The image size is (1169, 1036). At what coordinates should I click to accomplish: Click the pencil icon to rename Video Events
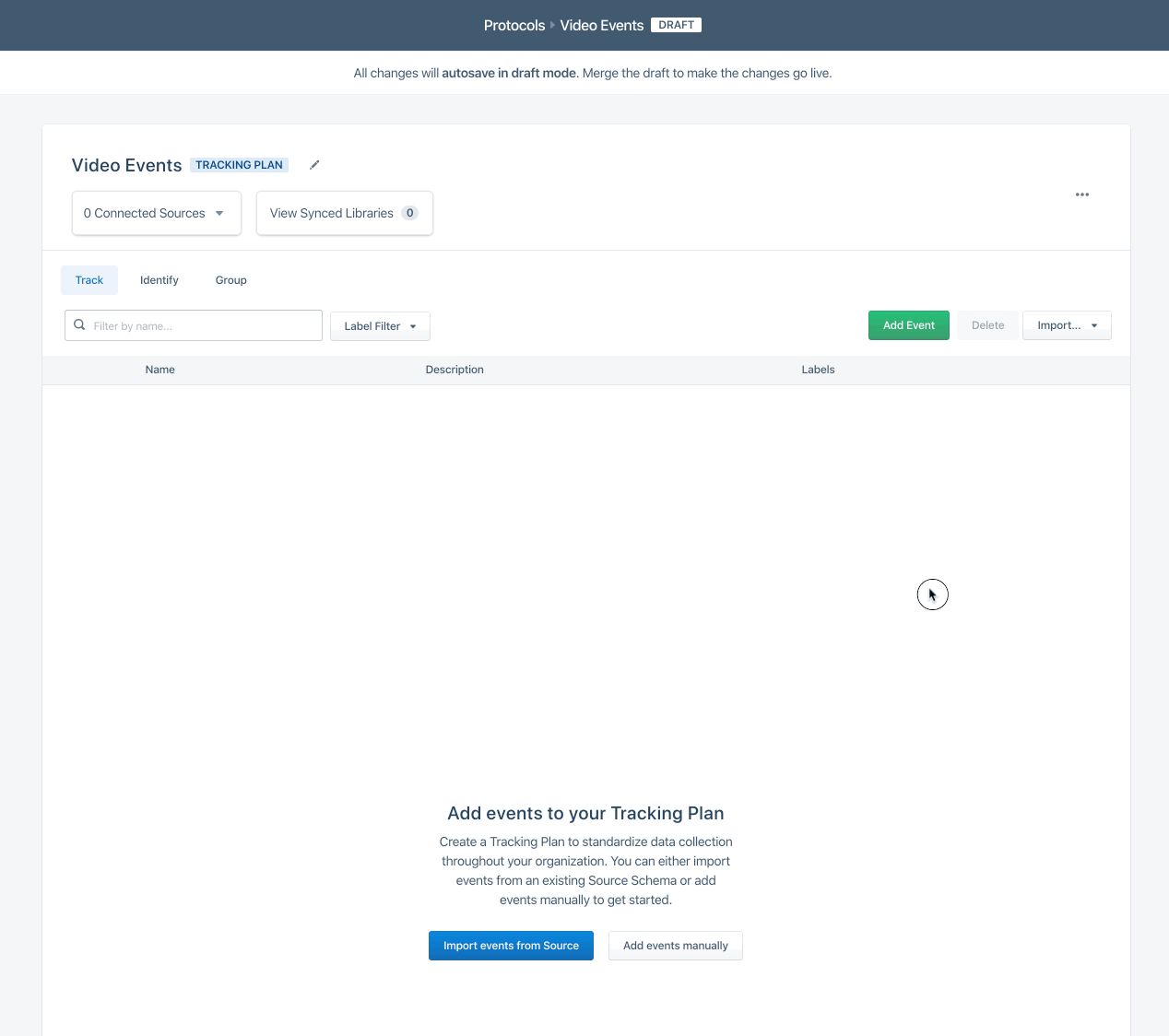pyautogui.click(x=314, y=165)
